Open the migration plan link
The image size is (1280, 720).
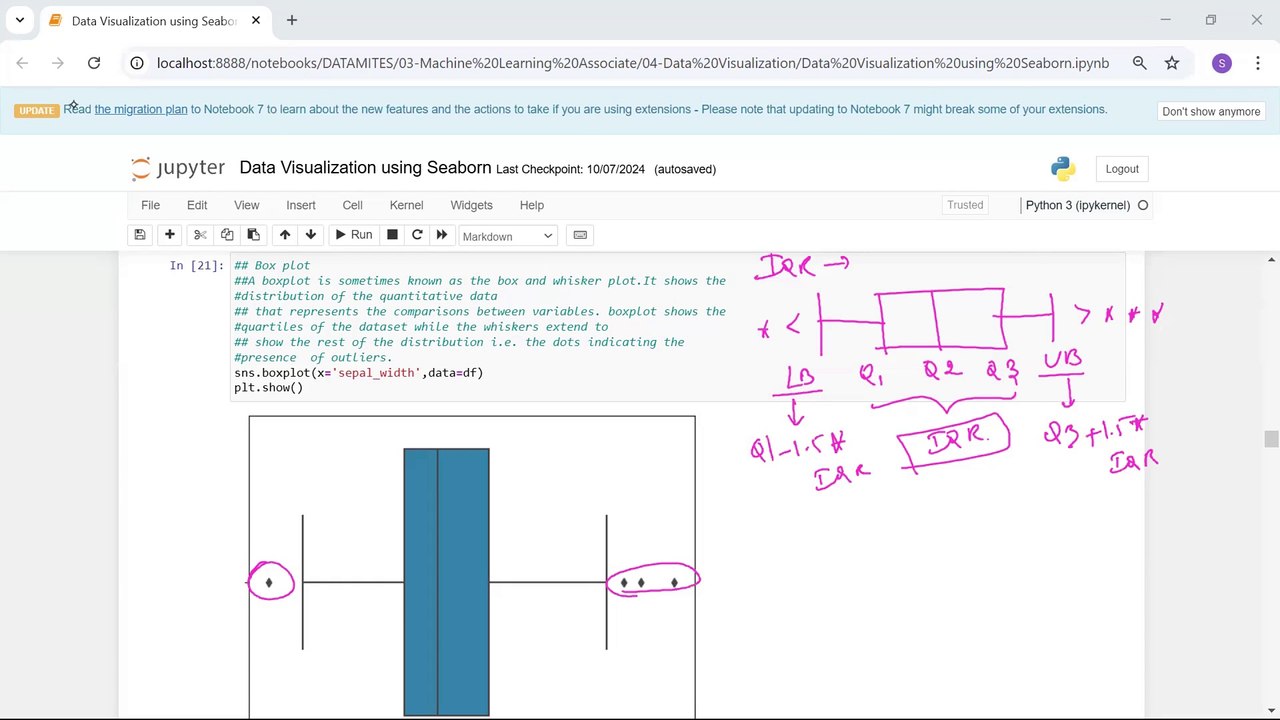(141, 109)
